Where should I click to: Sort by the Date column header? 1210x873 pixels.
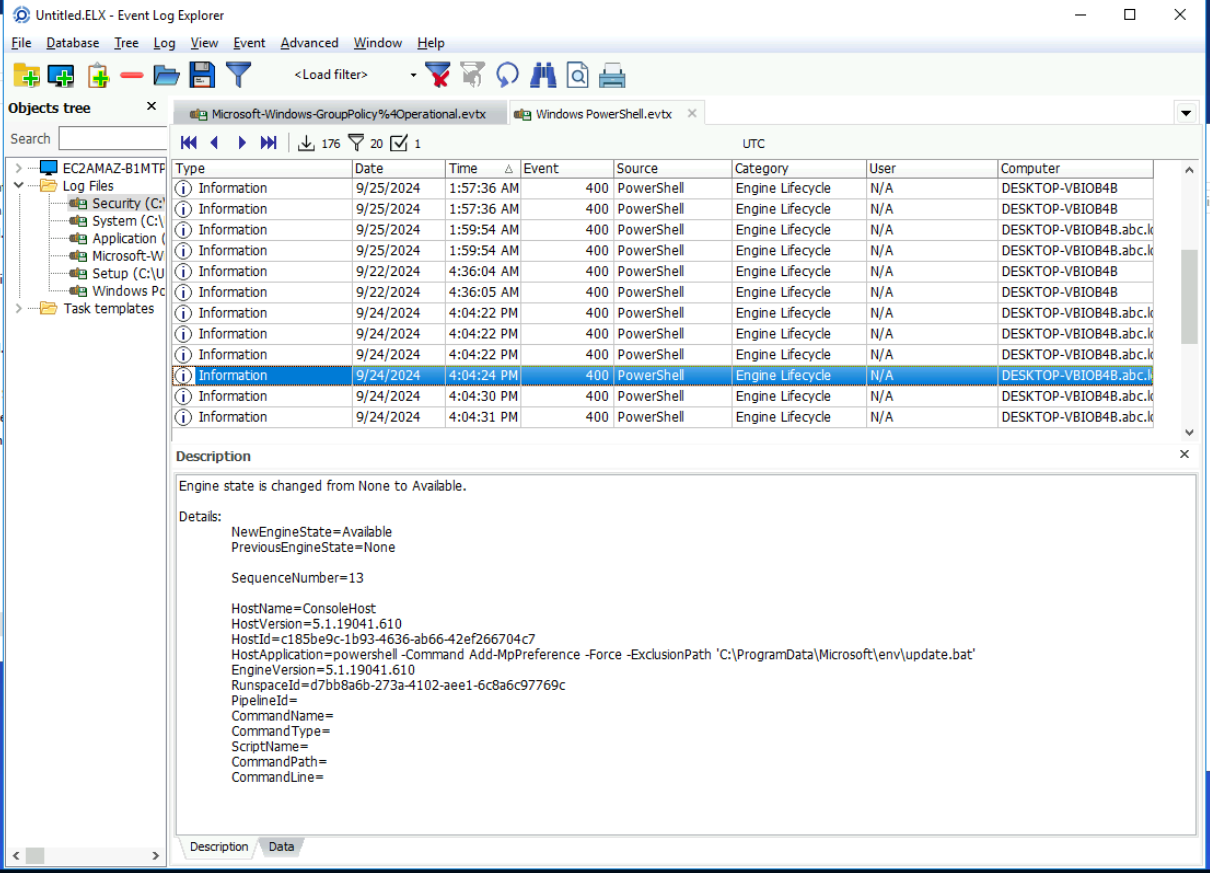click(398, 168)
